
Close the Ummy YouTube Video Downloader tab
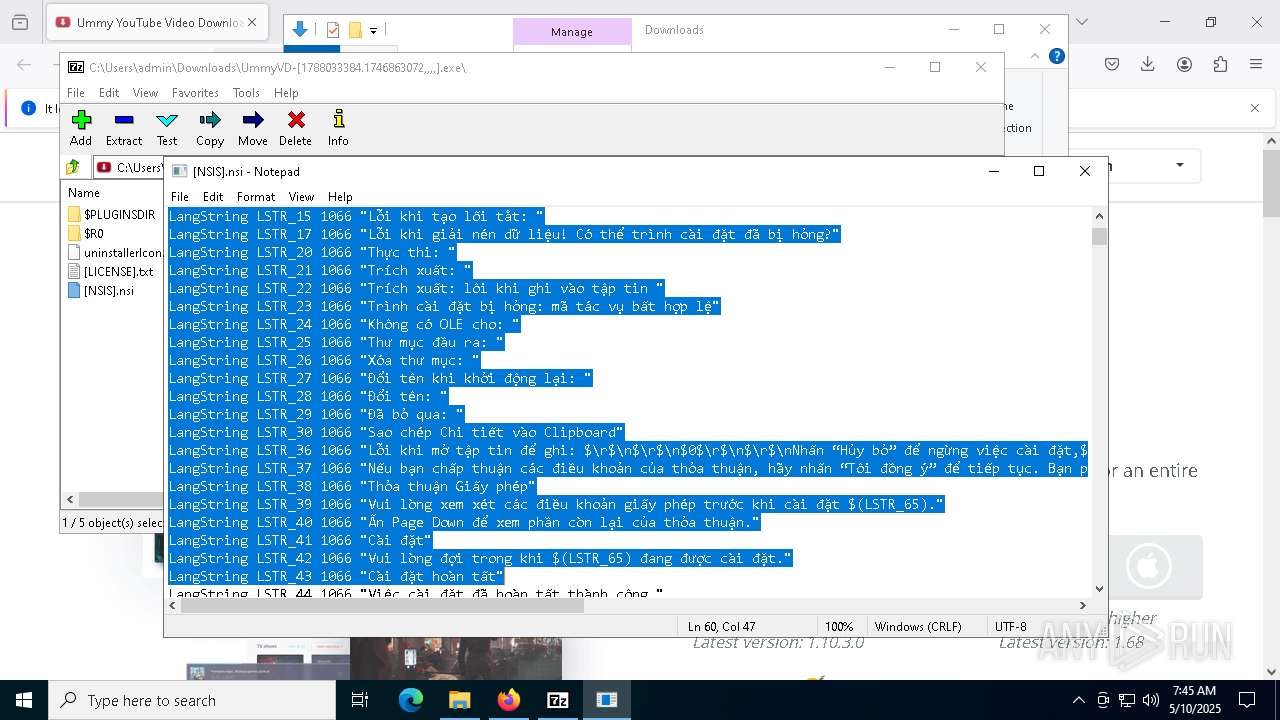[x=251, y=22]
